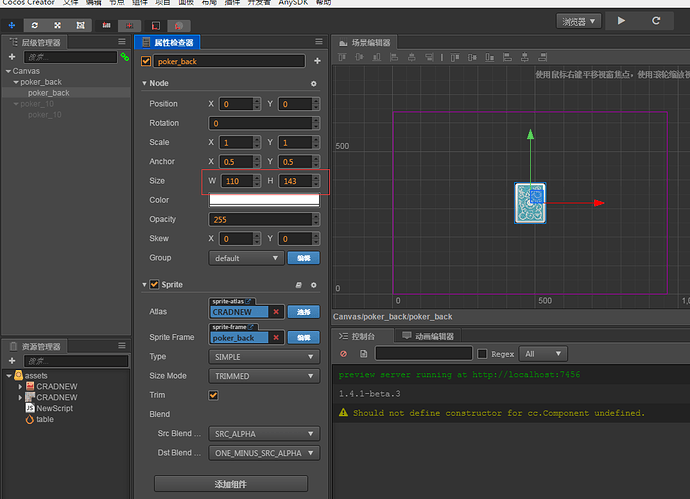Image resolution: width=690 pixels, height=499 pixels.
Task: Open the Src Blend dropdown
Action: coord(264,434)
